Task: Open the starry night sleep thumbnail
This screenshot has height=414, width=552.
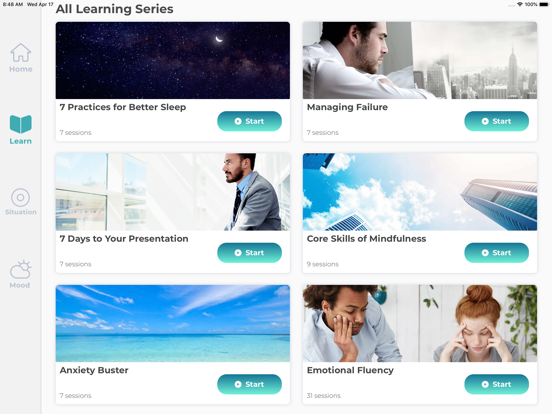Action: coord(173,60)
